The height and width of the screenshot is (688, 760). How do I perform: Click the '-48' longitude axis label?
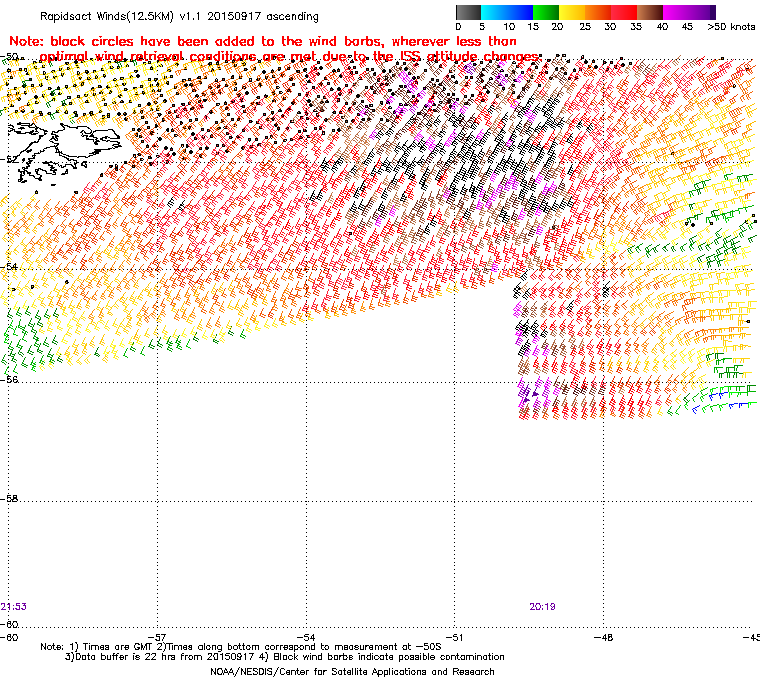603,637
